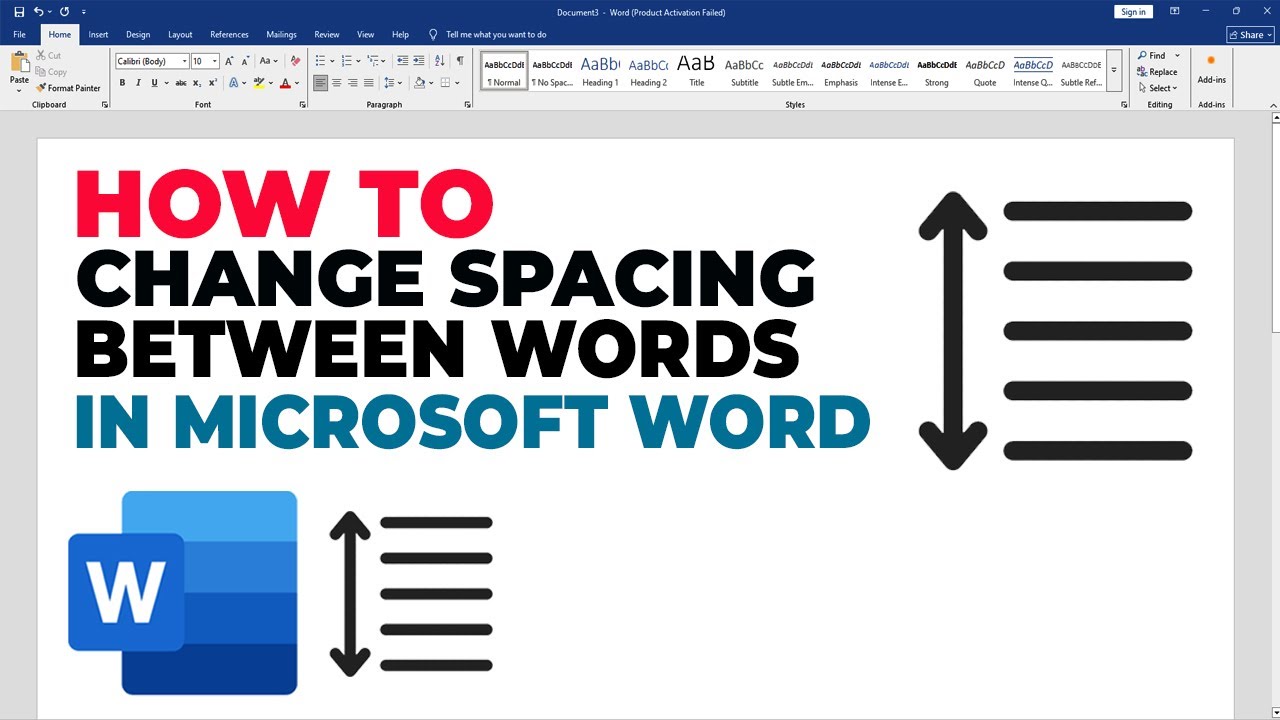Align text left
This screenshot has height=720, width=1280.
point(320,83)
